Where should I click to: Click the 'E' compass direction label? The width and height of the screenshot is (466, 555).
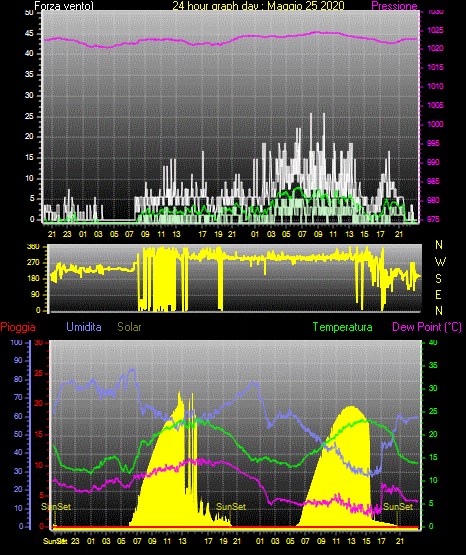click(x=439, y=294)
